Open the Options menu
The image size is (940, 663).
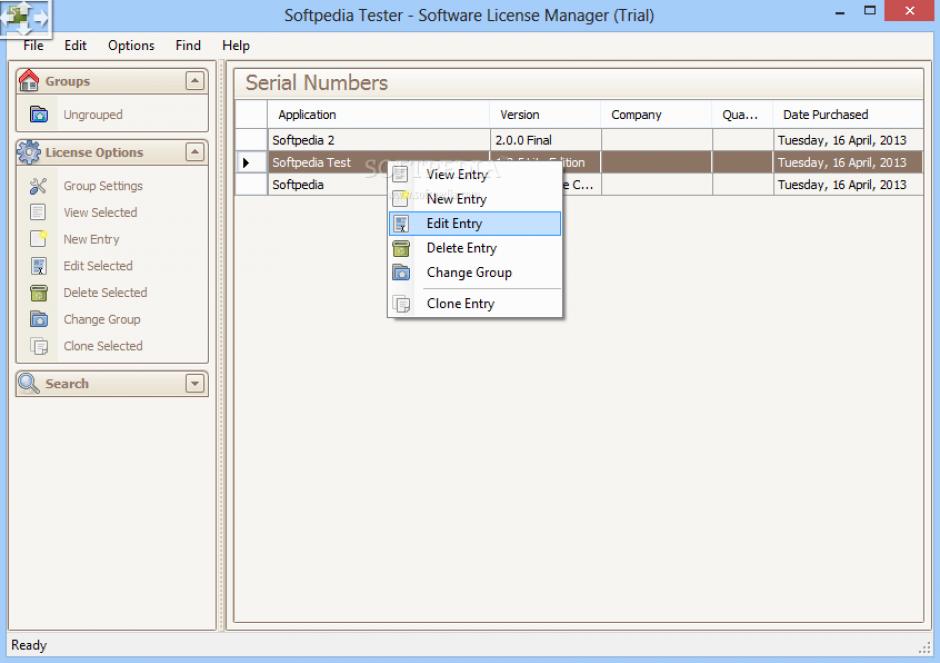pos(131,46)
